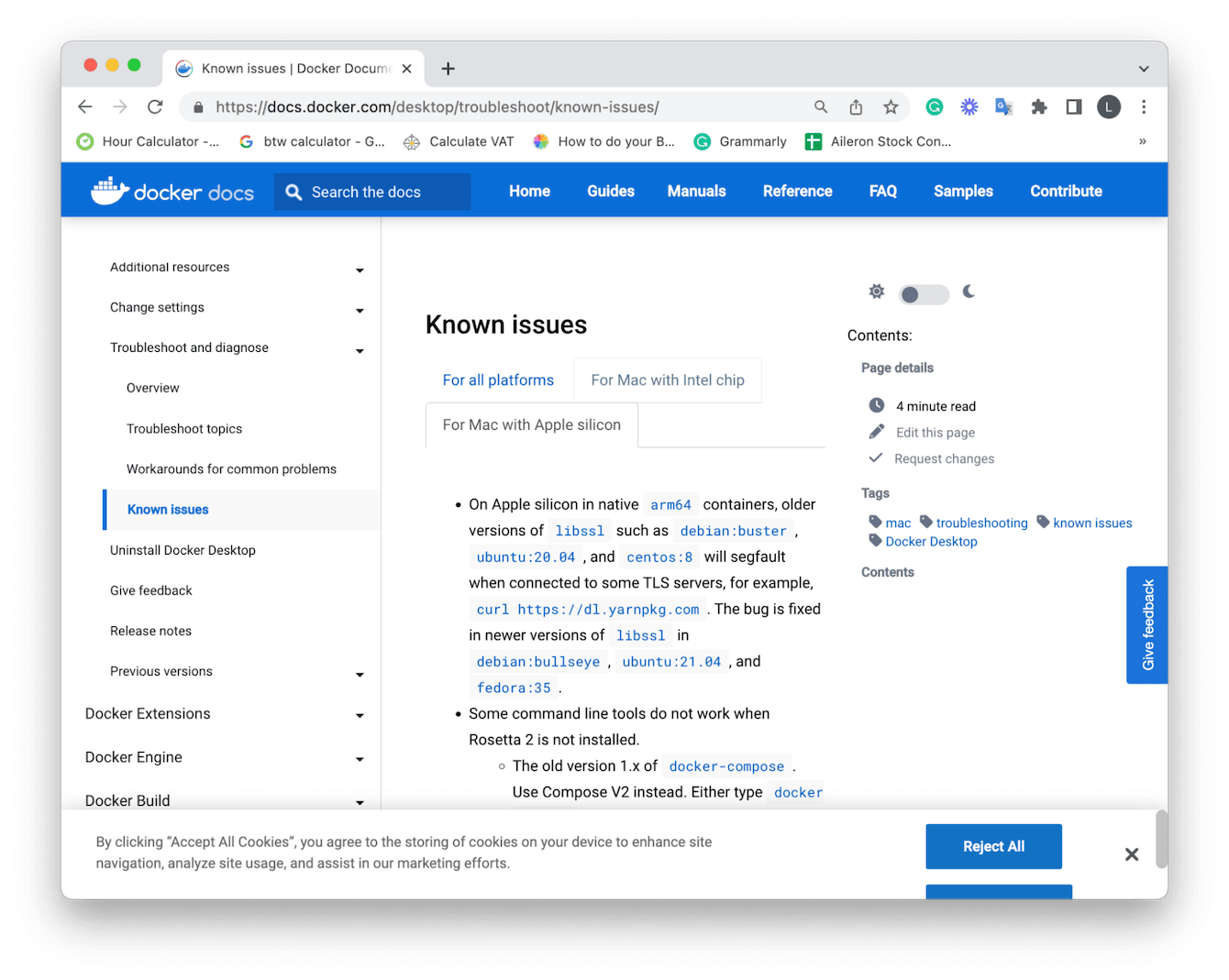This screenshot has width=1229, height=980.
Task: Toggle the browser side panel icon
Action: pos(1074,107)
